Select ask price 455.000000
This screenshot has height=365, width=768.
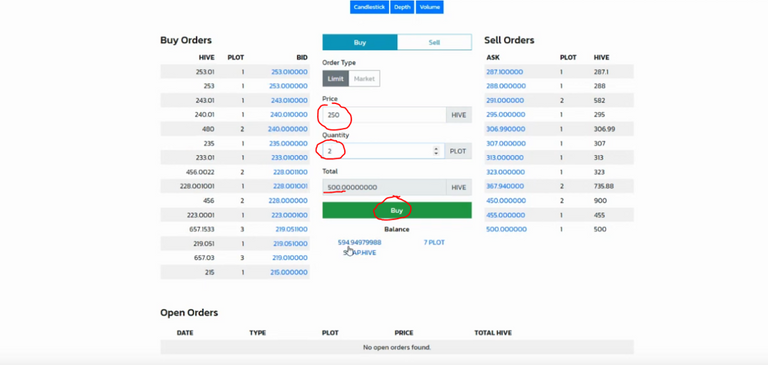(505, 215)
